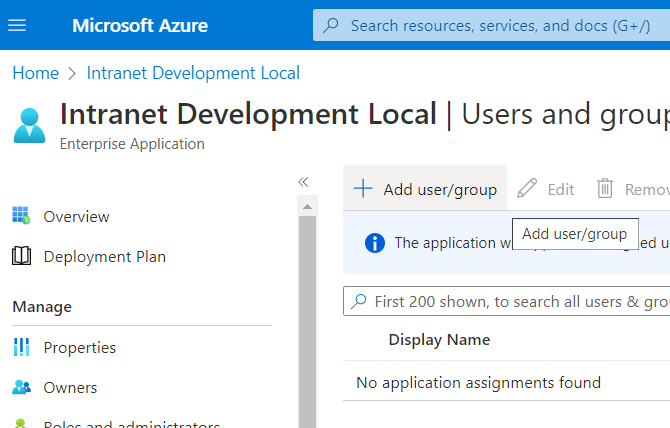The height and width of the screenshot is (428, 670).
Task: Click the trash can Remove icon
Action: pos(605,188)
